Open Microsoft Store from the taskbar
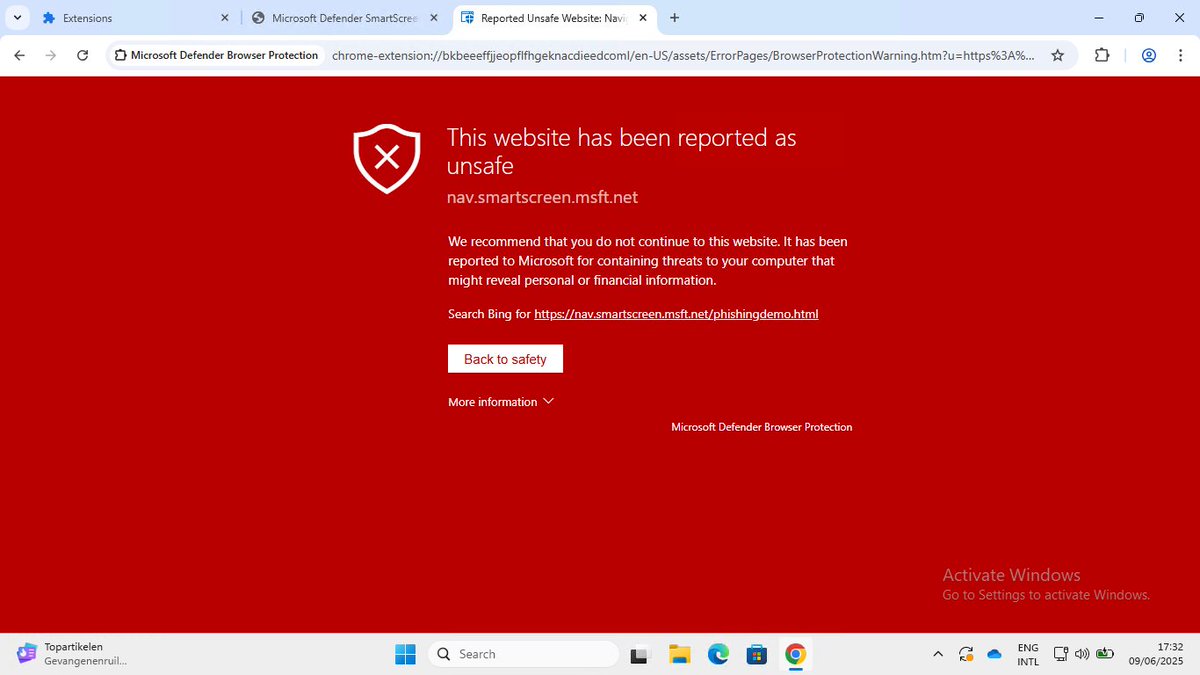 pyautogui.click(x=757, y=654)
